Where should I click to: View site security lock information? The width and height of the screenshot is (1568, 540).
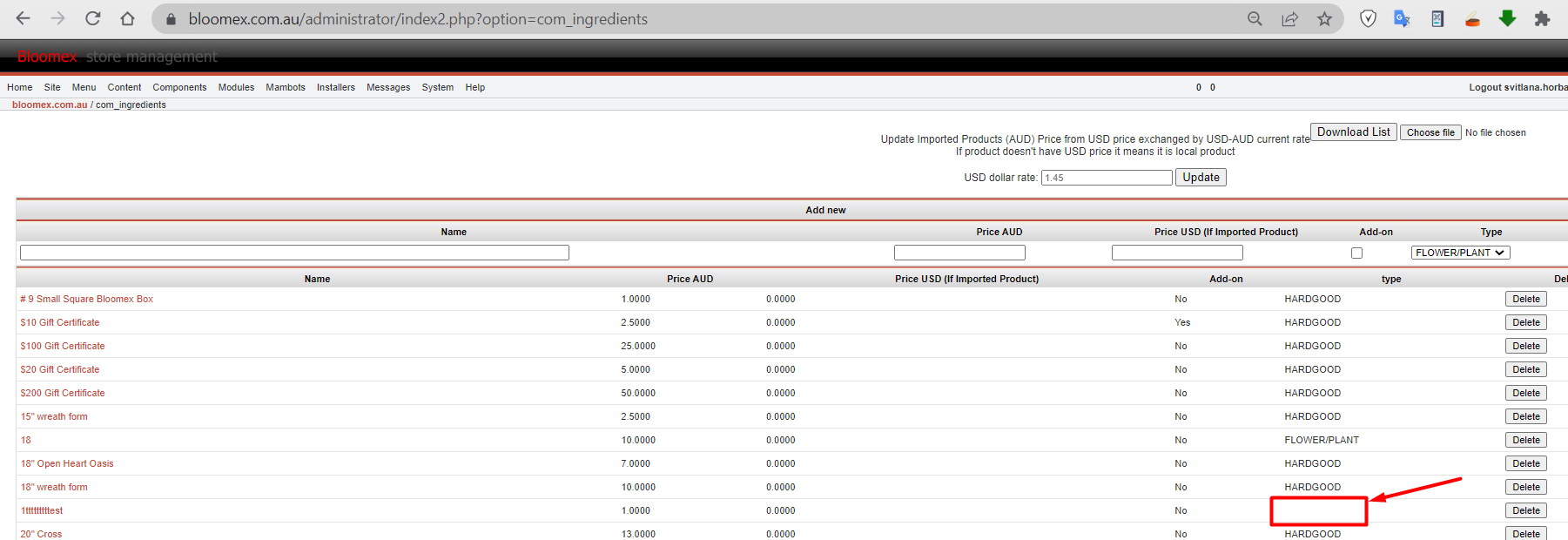(171, 19)
